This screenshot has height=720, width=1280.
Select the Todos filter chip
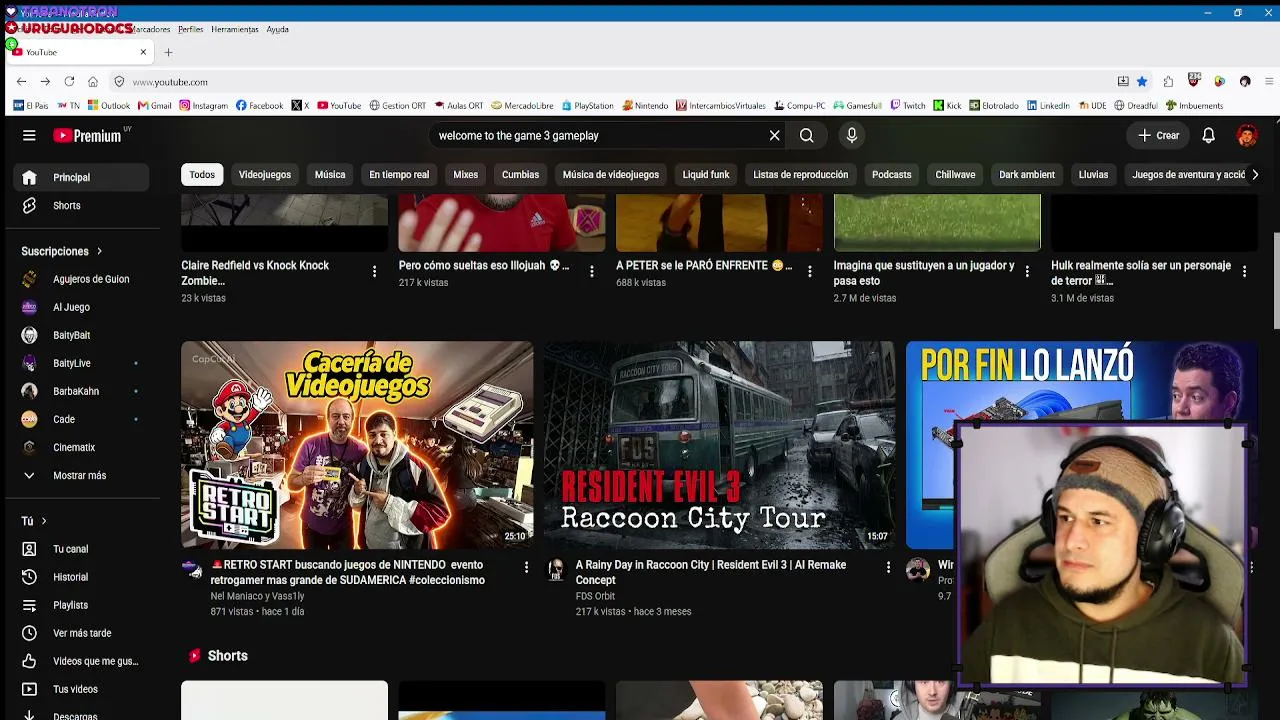[202, 175]
